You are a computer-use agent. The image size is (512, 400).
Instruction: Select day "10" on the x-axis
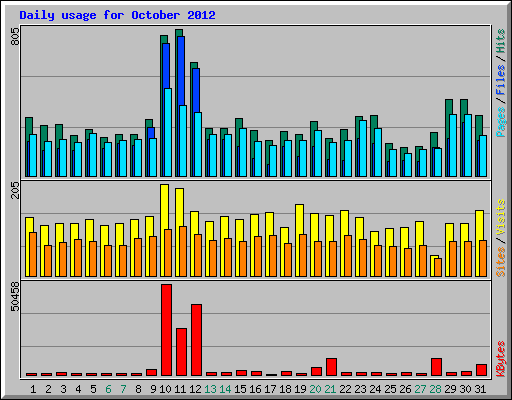tap(165, 389)
